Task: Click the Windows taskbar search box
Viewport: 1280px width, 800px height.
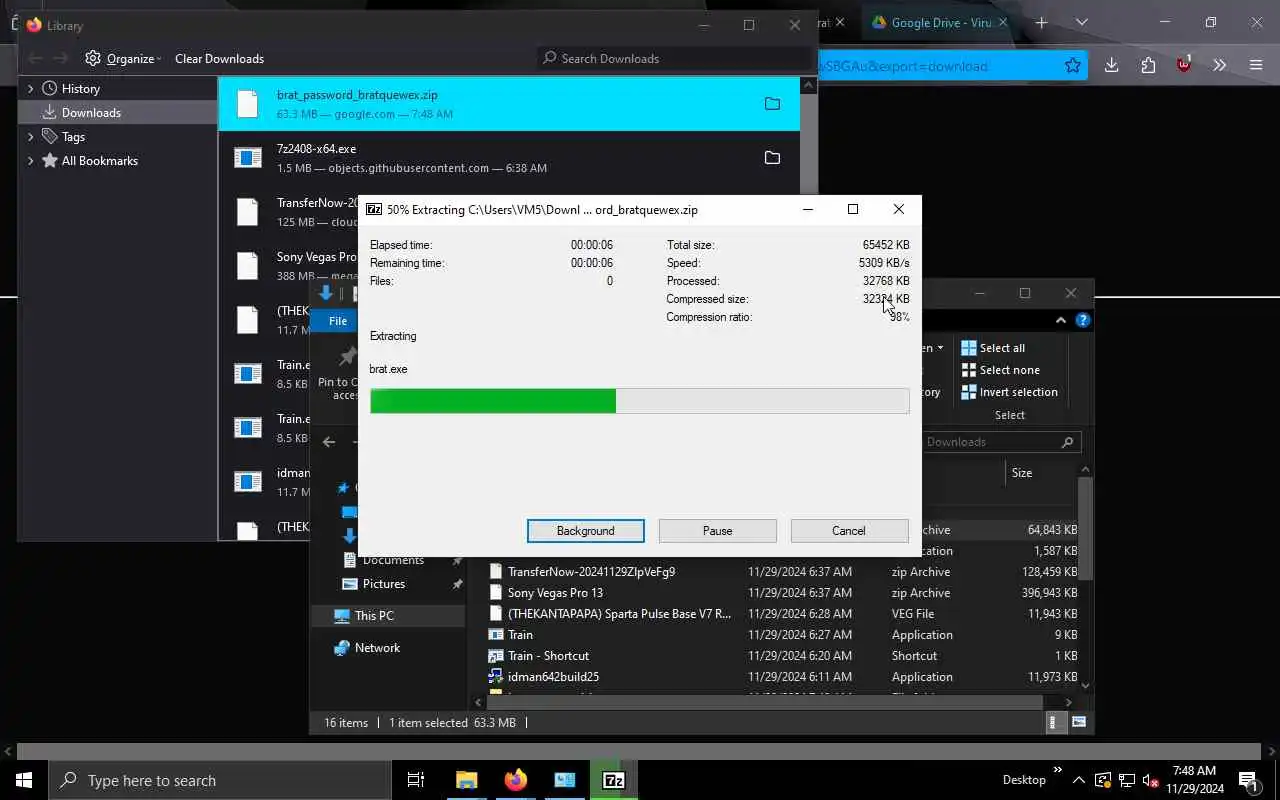Action: 220,780
